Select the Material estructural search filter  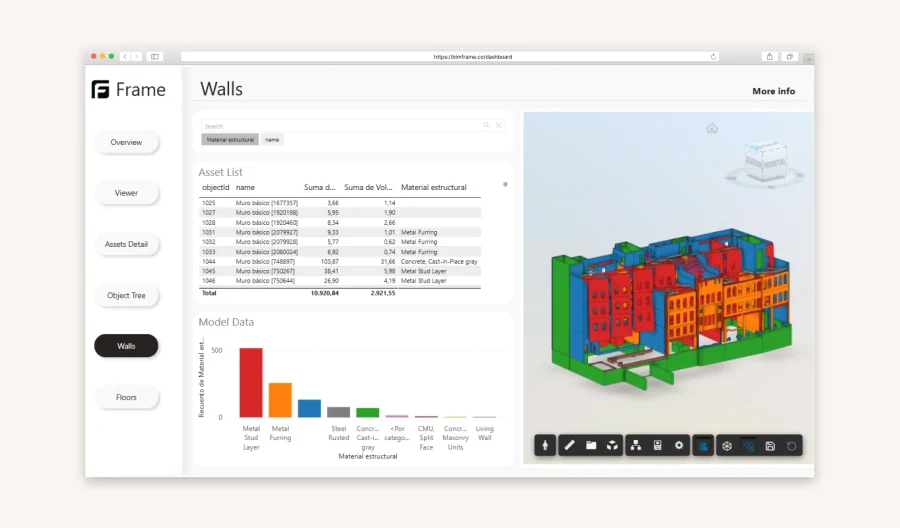tap(230, 139)
